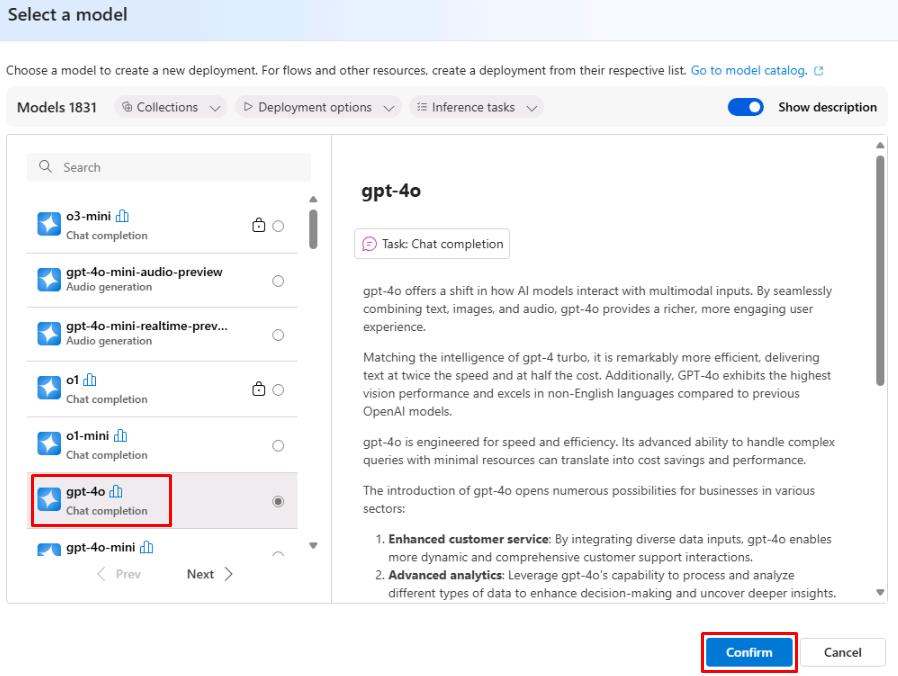Click into the Search models field
This screenshot has width=898, height=676.
pyautogui.click(x=168, y=167)
